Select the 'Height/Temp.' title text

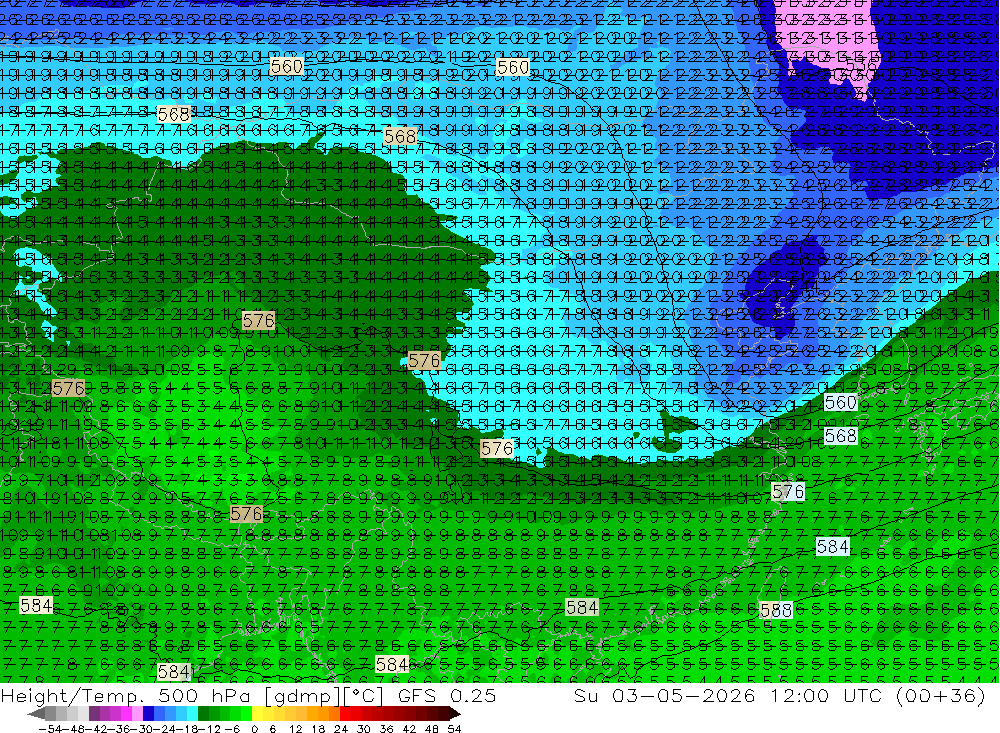(x=71, y=695)
